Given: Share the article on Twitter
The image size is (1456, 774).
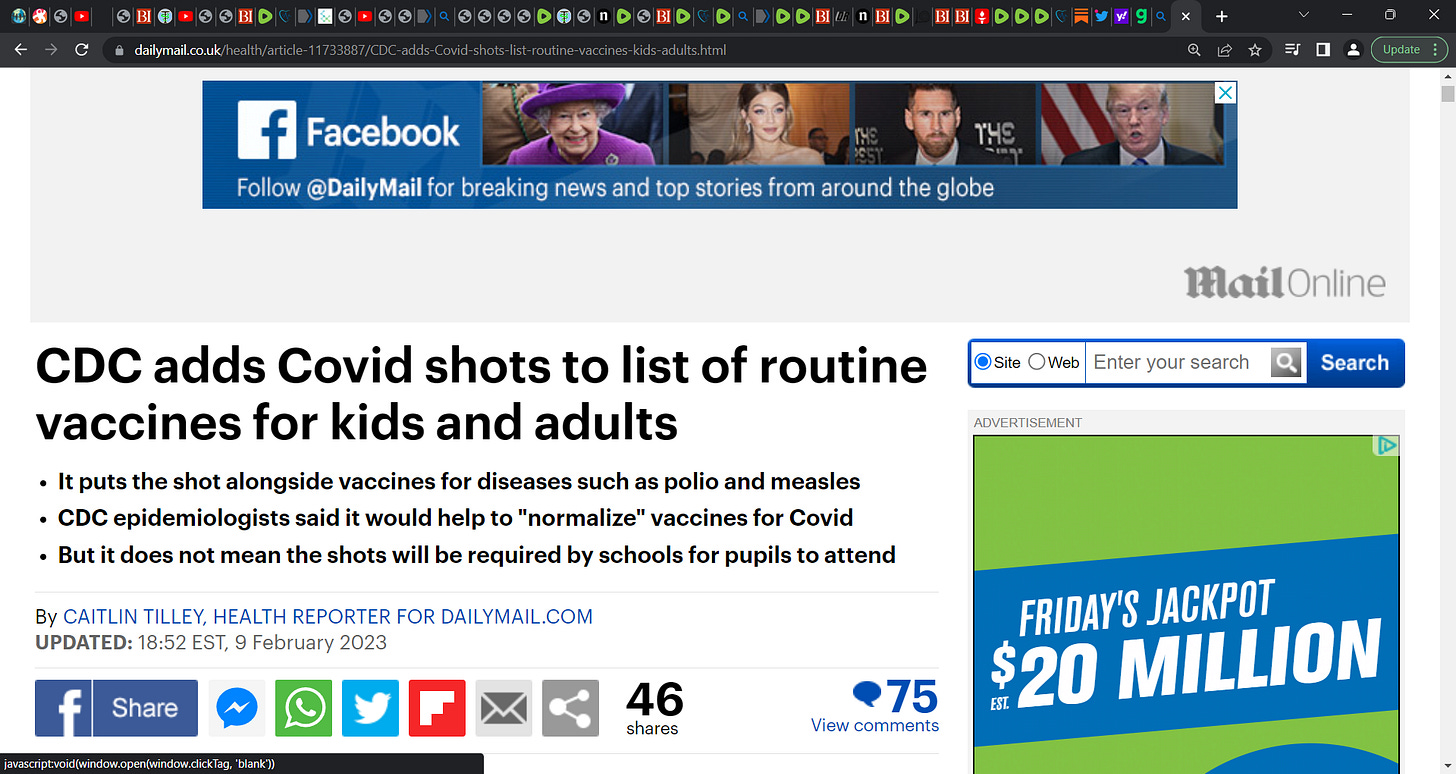Looking at the screenshot, I should click(370, 708).
